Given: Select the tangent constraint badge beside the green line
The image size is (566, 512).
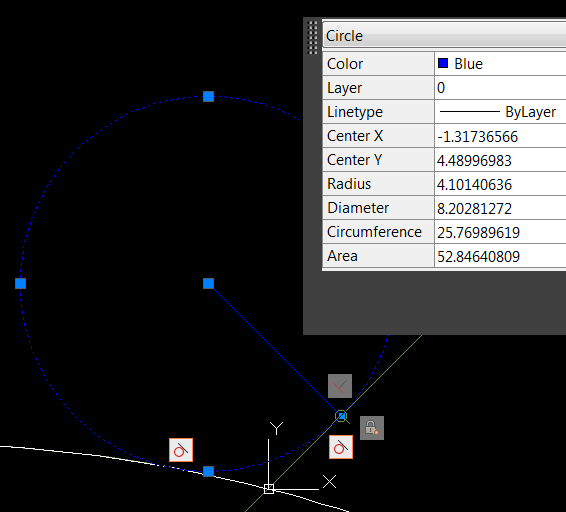Looking at the screenshot, I should [x=341, y=447].
